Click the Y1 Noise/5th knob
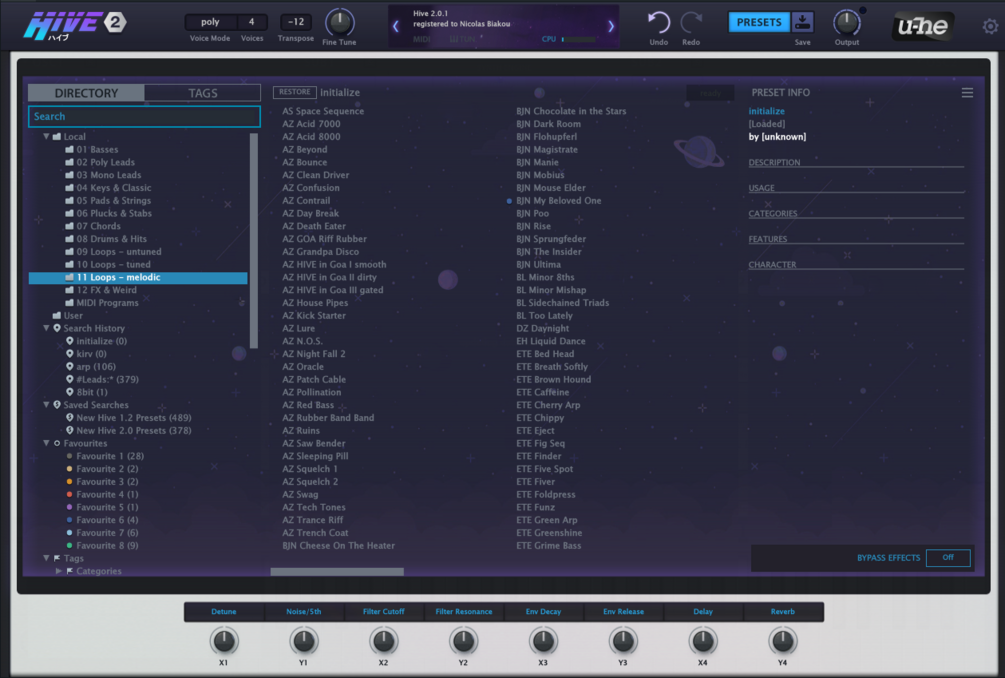The image size is (1005, 678). coord(303,640)
